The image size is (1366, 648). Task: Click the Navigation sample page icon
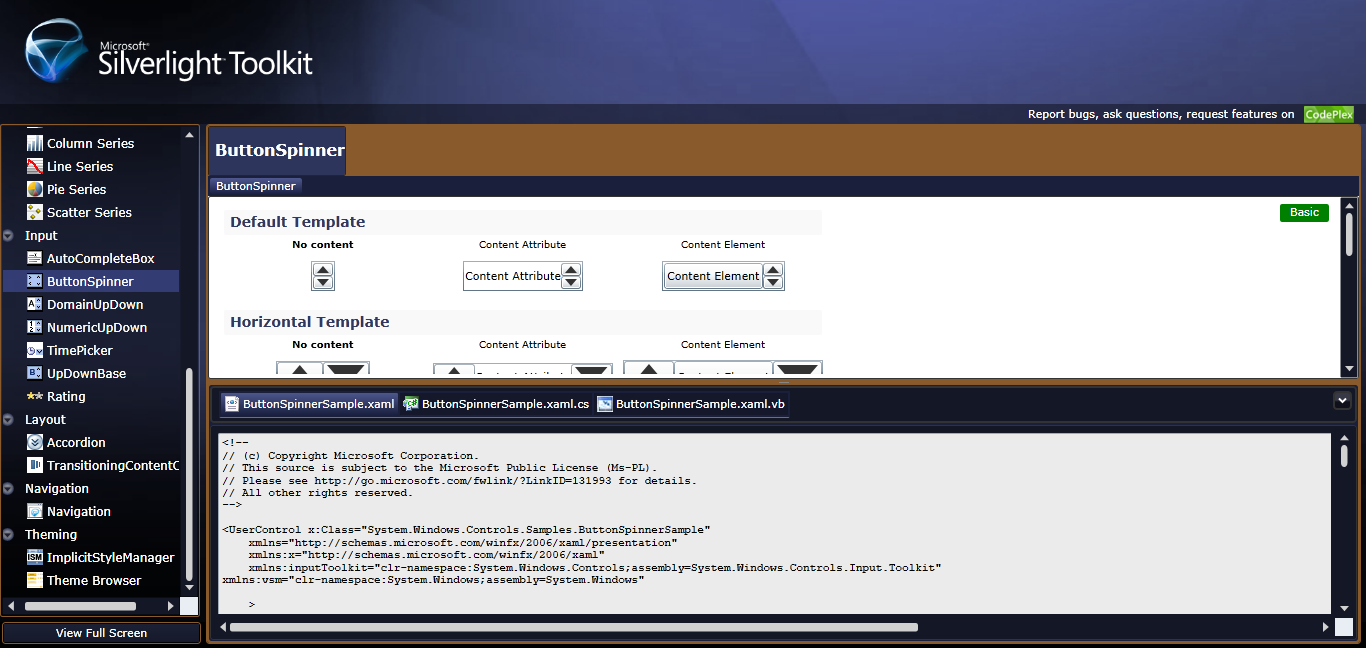click(35, 511)
